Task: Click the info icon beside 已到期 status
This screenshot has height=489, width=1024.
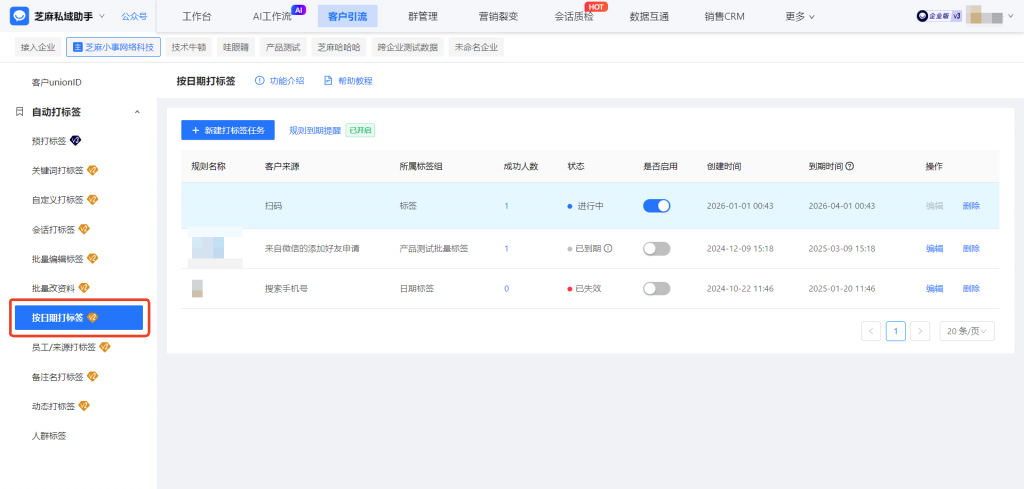Action: (x=608, y=248)
